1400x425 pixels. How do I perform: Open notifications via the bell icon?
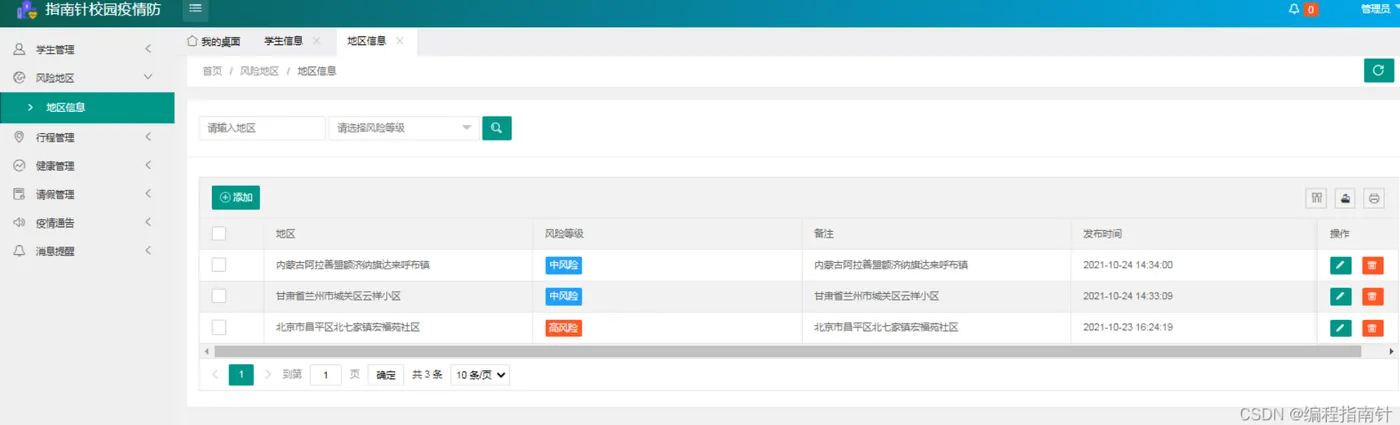[x=1294, y=9]
